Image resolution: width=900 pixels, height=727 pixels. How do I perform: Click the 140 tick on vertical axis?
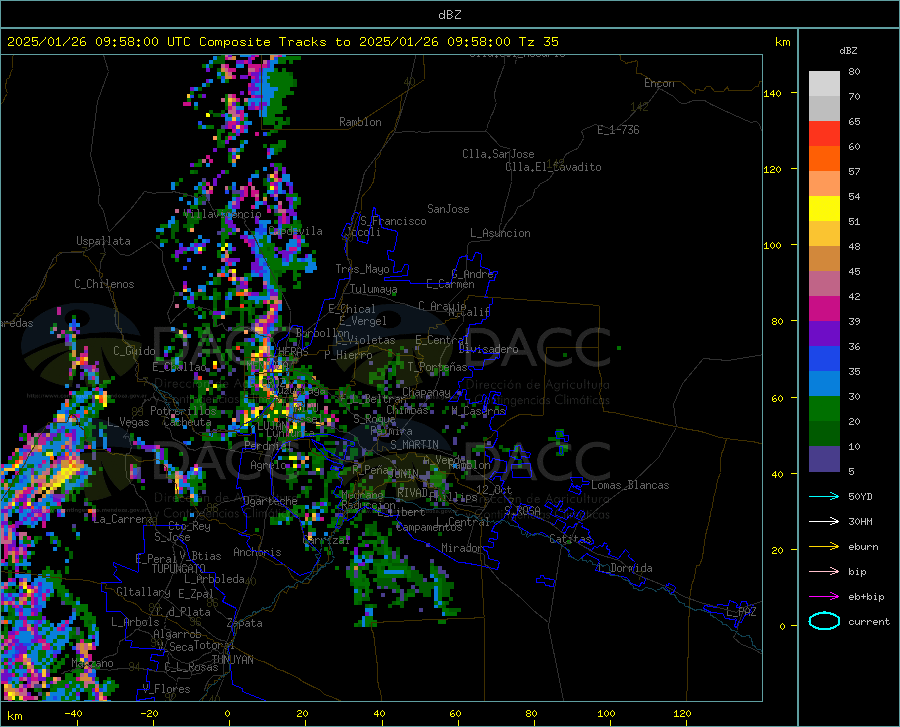773,94
